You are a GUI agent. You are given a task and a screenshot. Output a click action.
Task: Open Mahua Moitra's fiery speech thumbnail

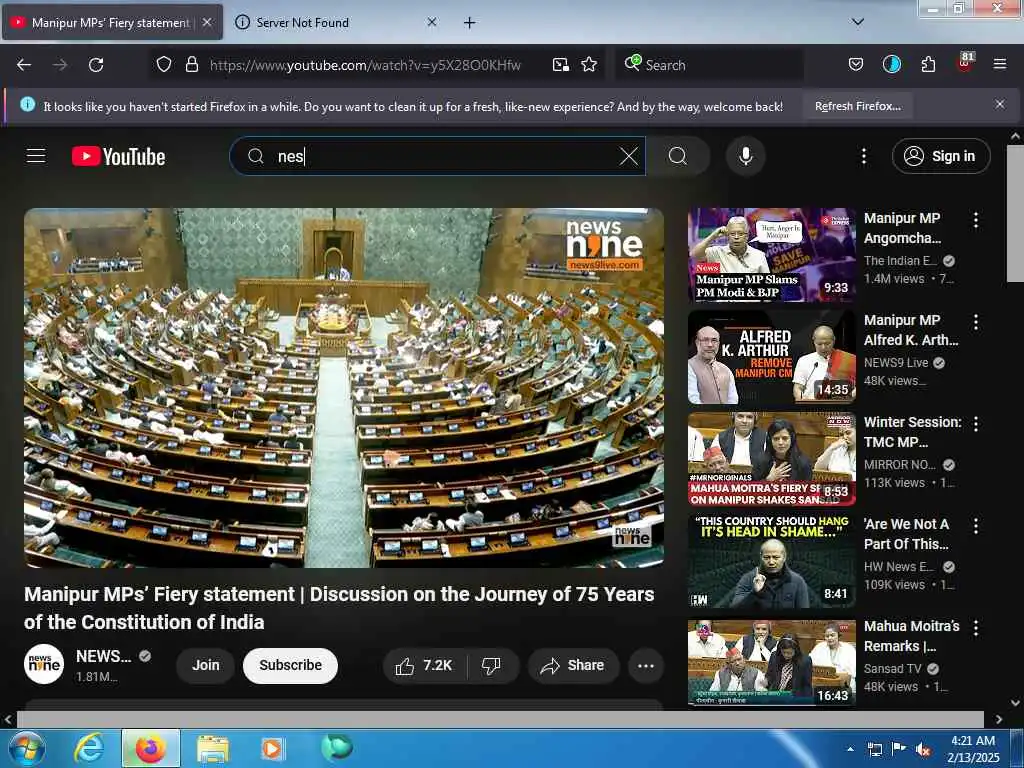click(x=771, y=458)
